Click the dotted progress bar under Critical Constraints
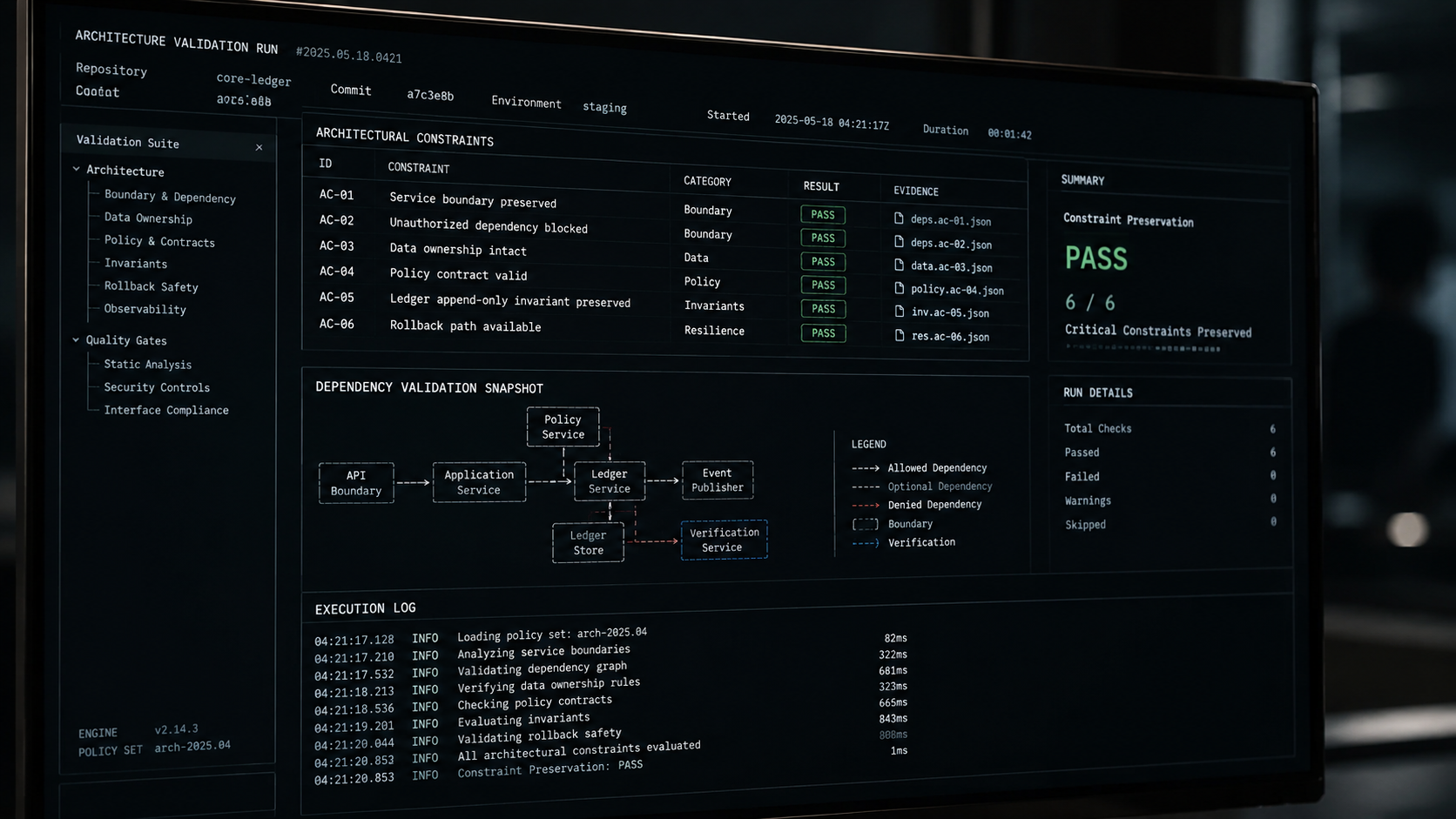 pos(1143,347)
